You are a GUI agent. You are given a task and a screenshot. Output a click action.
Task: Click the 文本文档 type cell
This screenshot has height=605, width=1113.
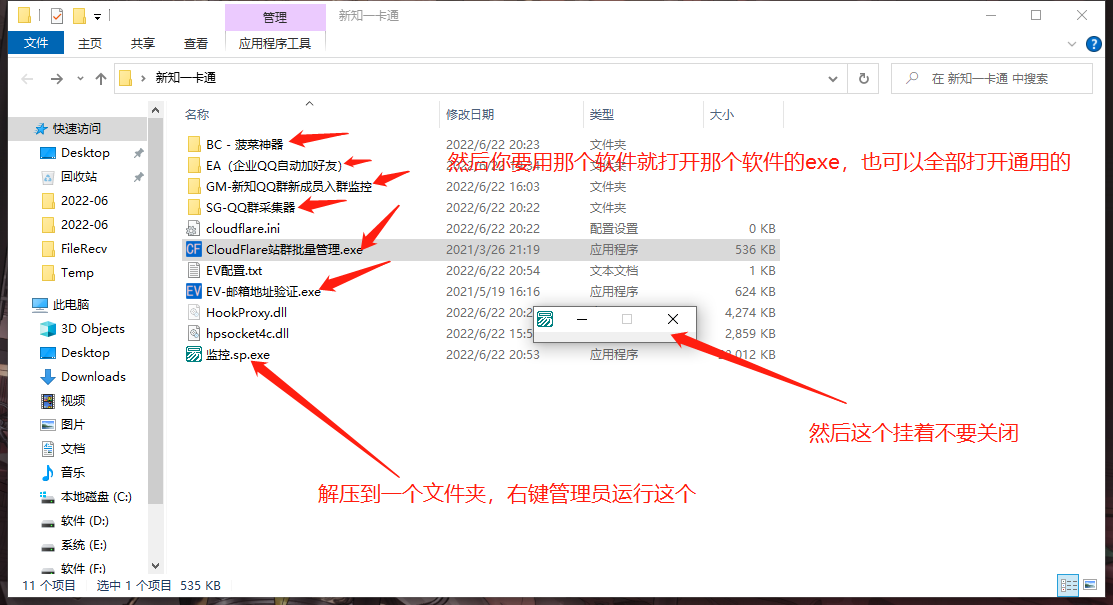(x=614, y=271)
